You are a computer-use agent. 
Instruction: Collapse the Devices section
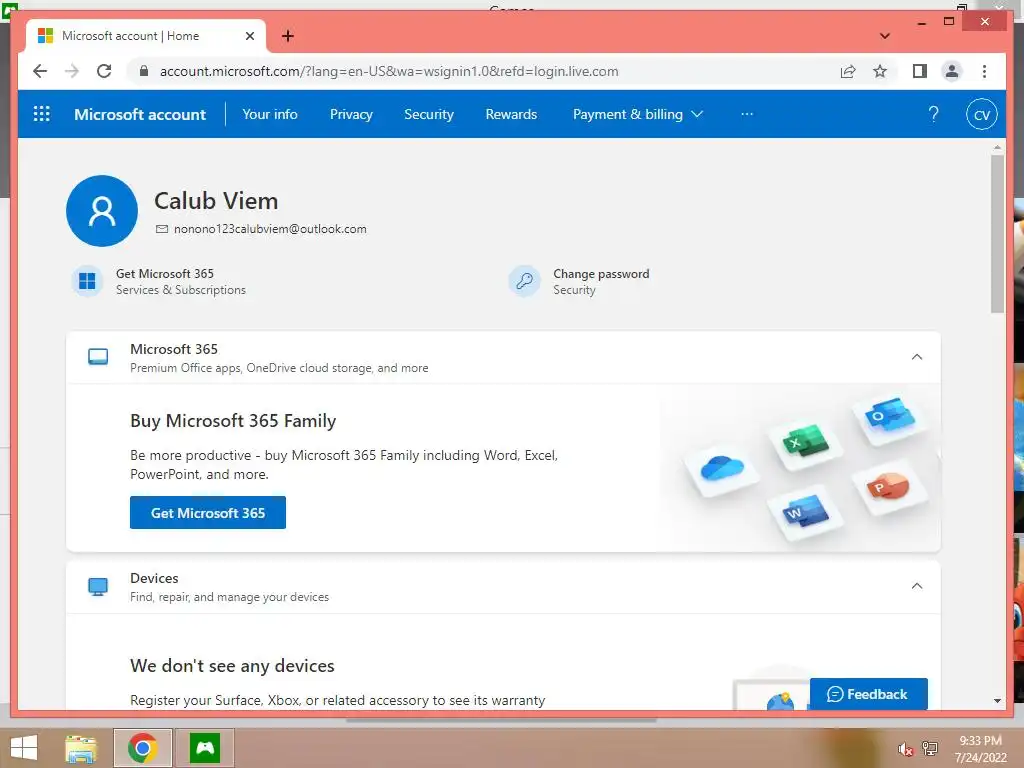point(917,586)
